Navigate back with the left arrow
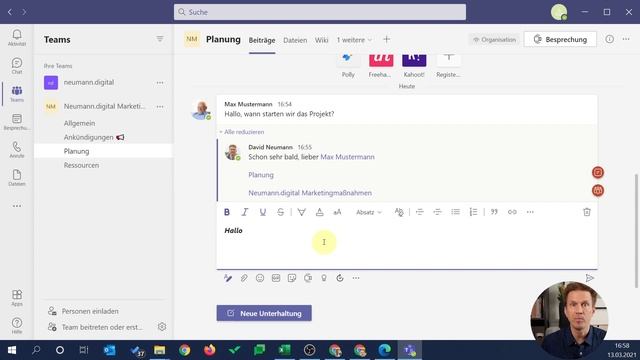Screen dimensions: 640x360 coord(10,12)
